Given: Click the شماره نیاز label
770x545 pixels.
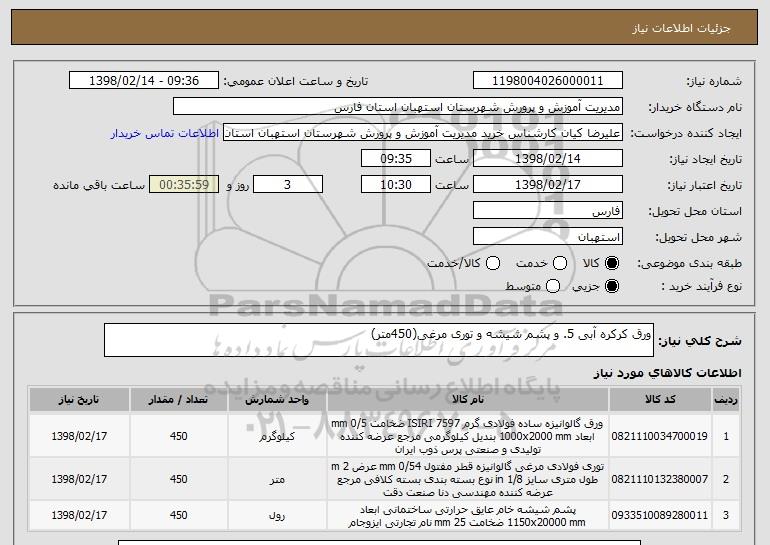Looking at the screenshot, I should coord(714,81).
